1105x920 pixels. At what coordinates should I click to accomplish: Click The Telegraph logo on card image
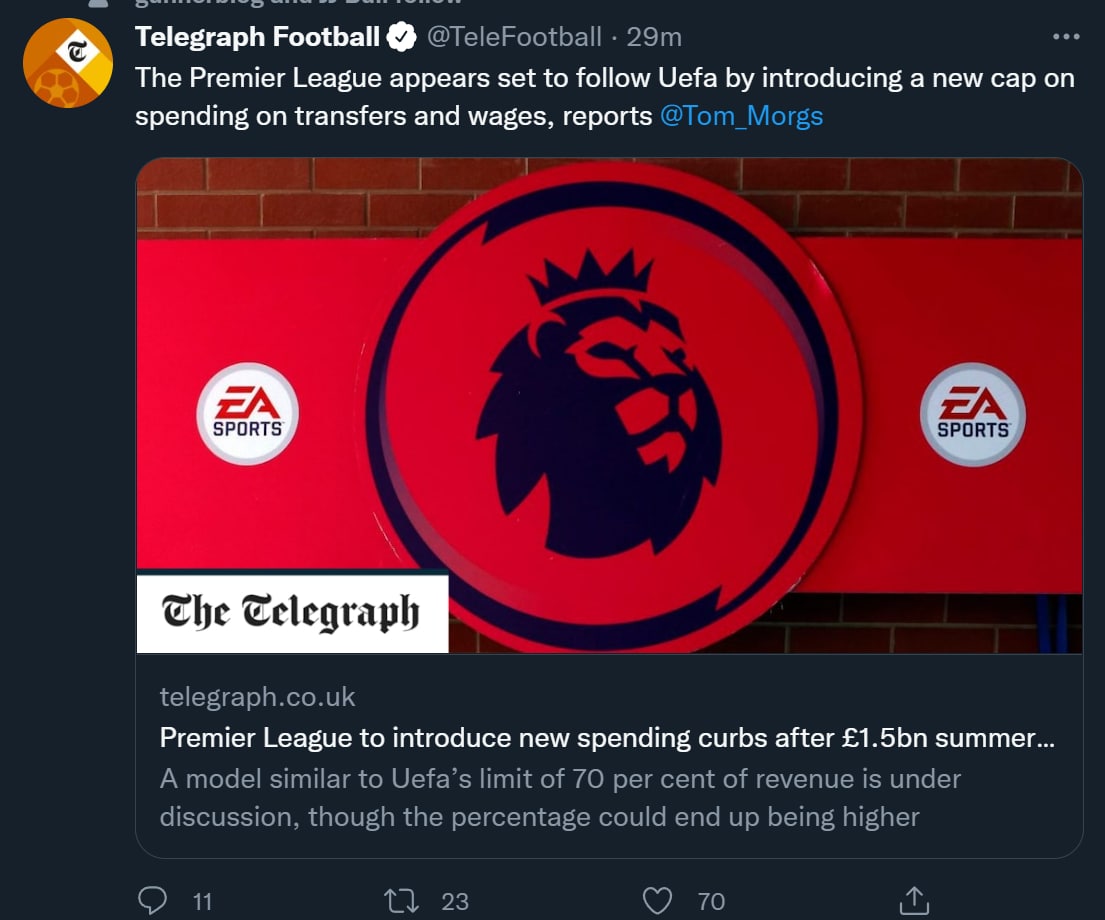pos(291,611)
